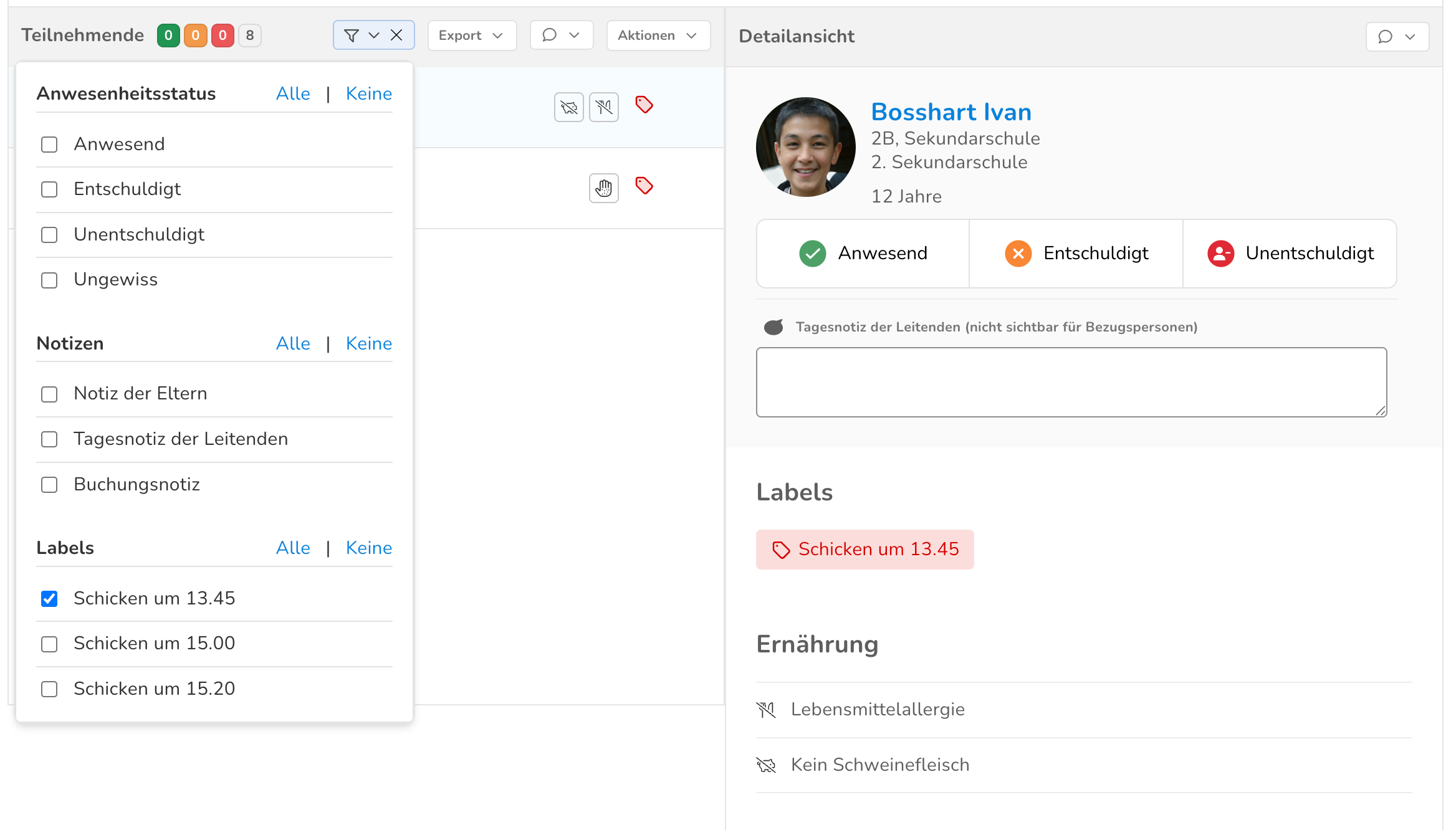1456x830 pixels.
Task: Click the Tagesnotiz der Leitenden text area
Action: tap(1071, 382)
